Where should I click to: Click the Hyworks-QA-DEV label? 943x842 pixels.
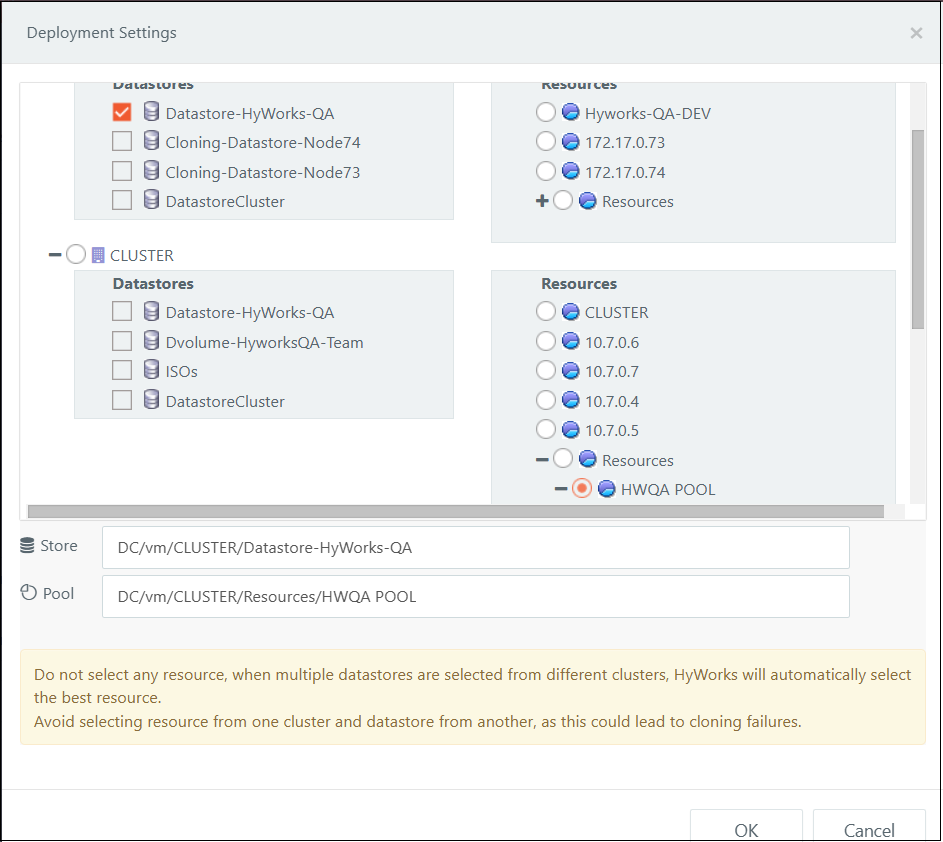648,113
